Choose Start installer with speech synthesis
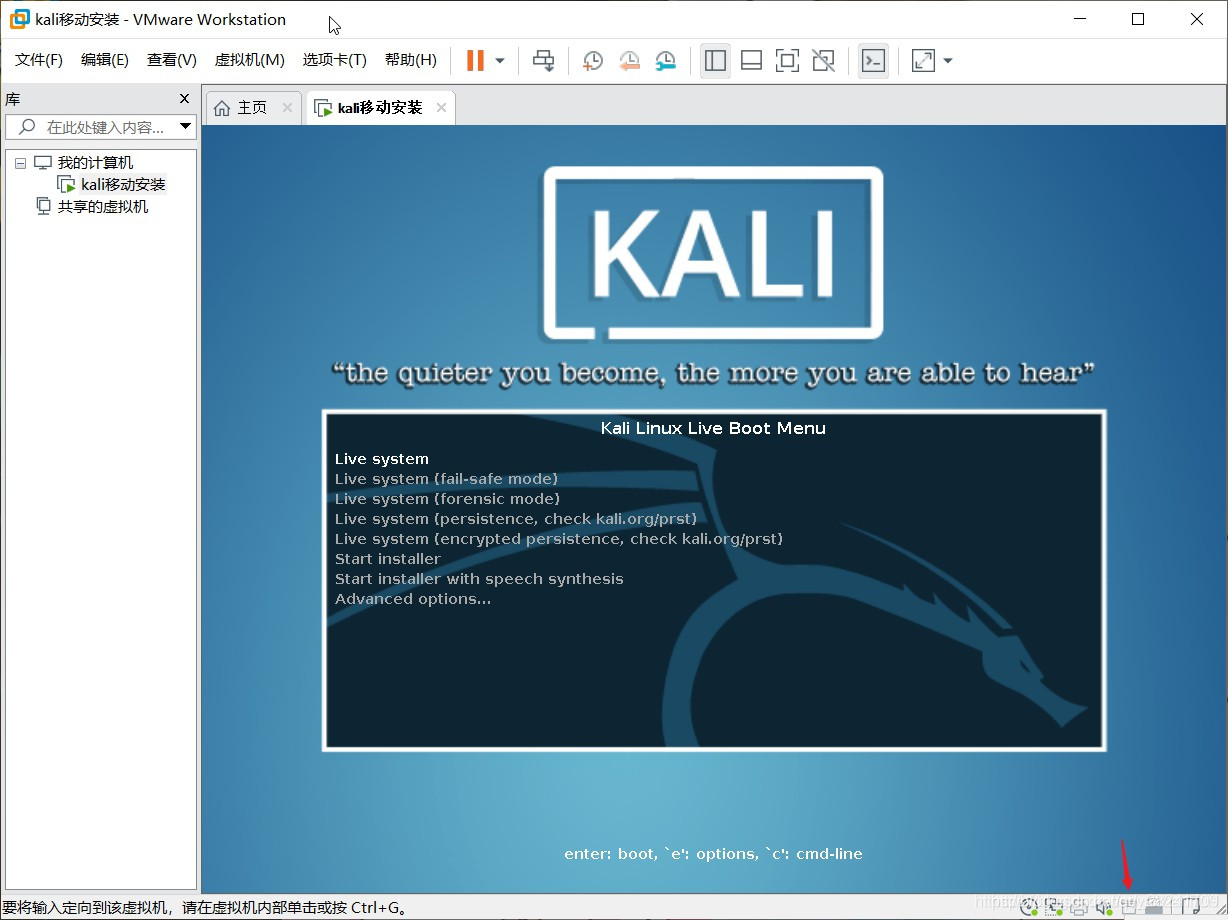This screenshot has width=1228, height=920. [479, 579]
